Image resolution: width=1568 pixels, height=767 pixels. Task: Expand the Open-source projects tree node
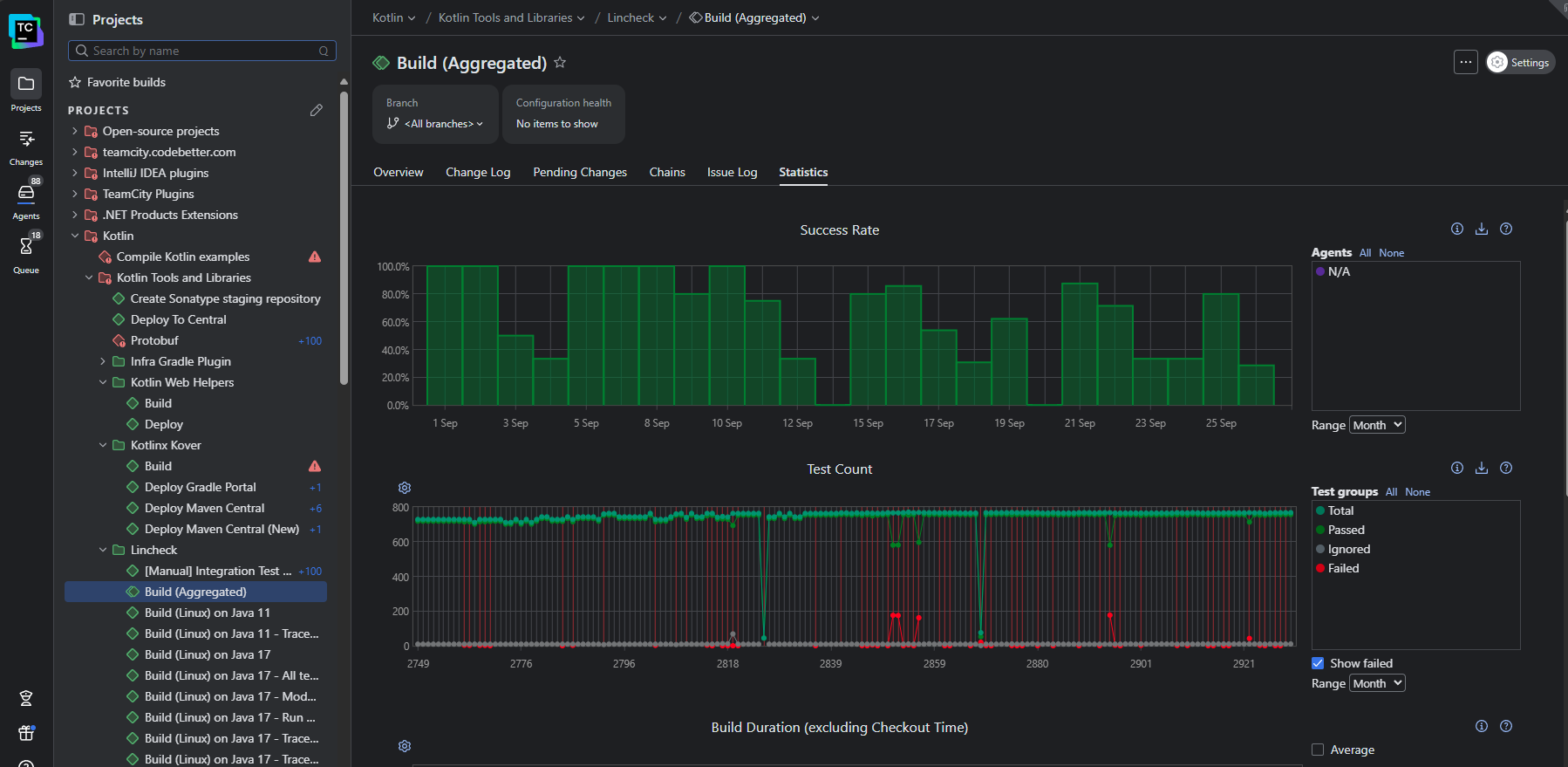tap(75, 131)
